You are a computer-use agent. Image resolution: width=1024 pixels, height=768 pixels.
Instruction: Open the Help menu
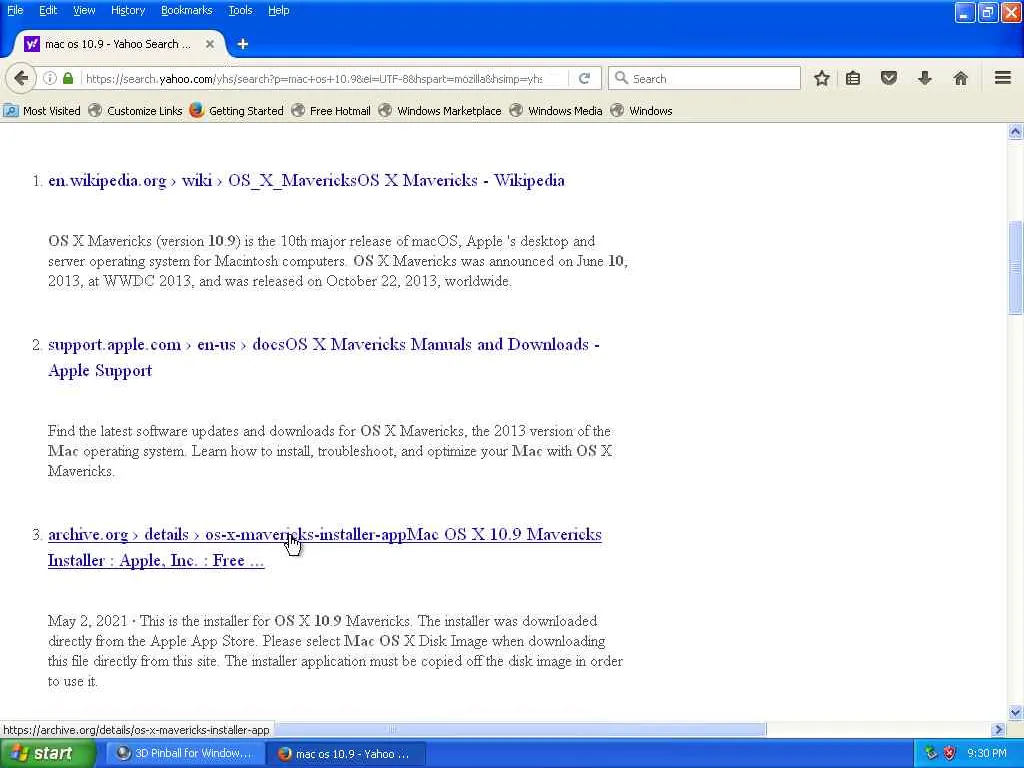point(278,10)
